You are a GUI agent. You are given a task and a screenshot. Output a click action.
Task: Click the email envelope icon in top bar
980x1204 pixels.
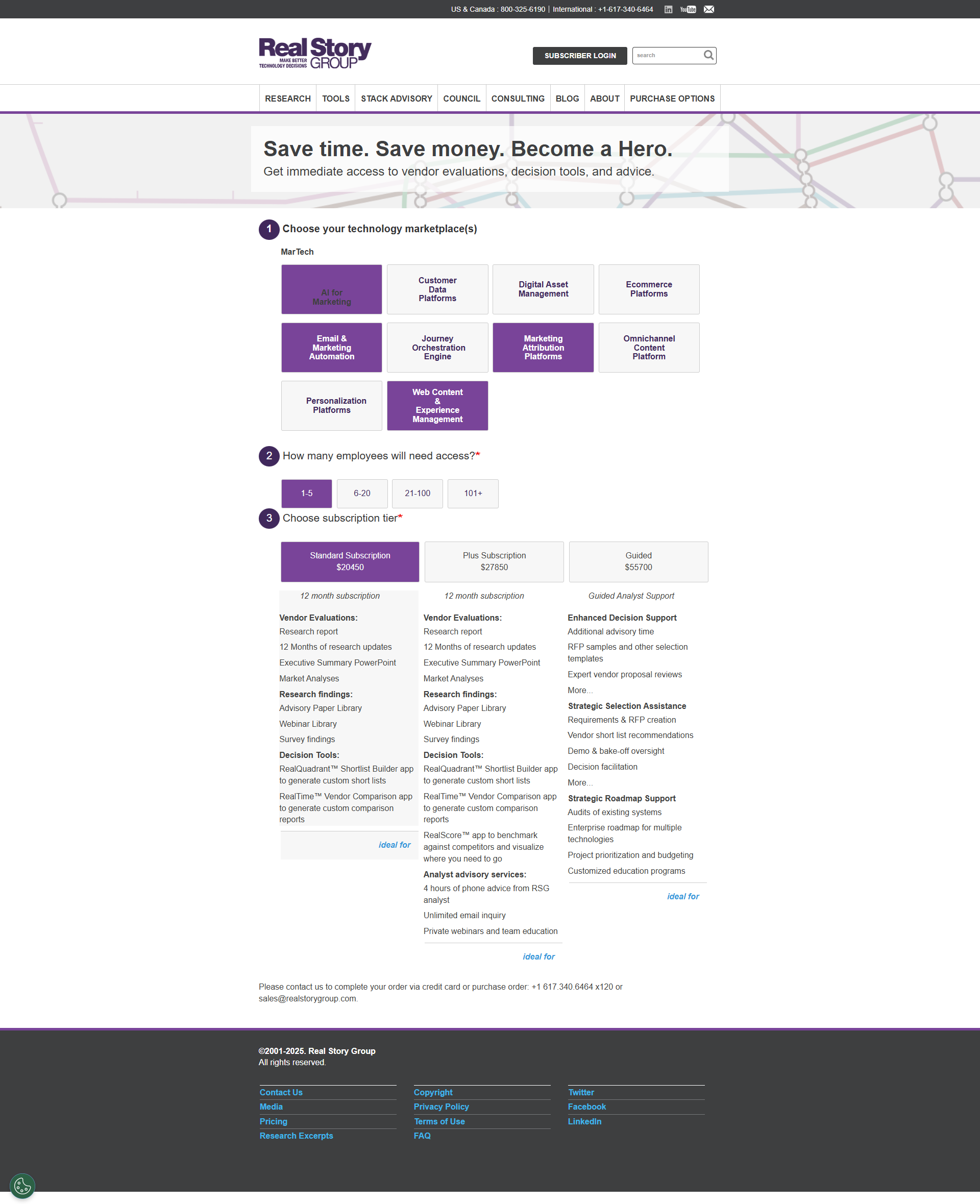tap(709, 9)
